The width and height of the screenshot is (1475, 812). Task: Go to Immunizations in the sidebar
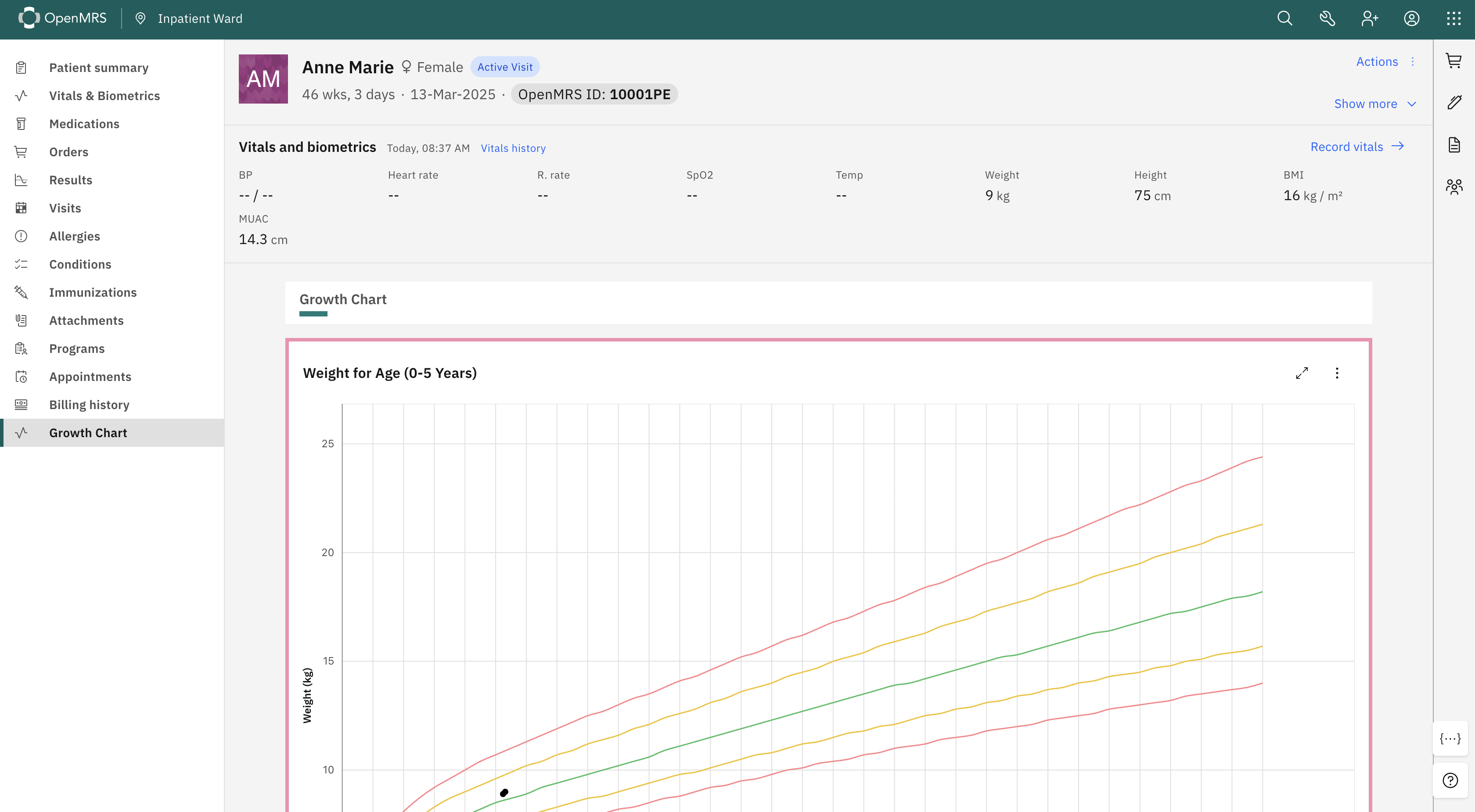93,293
